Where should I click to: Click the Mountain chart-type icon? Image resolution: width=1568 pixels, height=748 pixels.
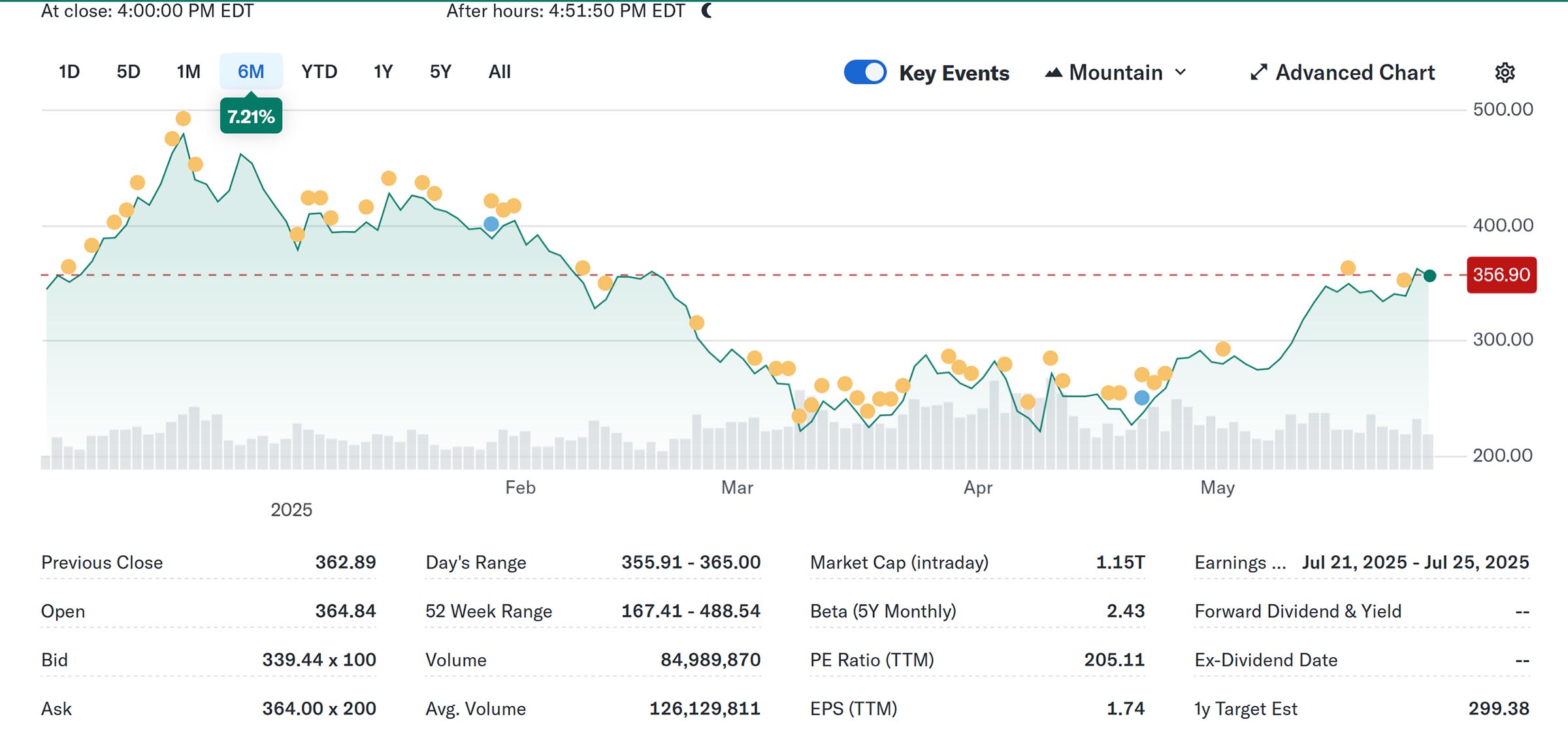tap(1053, 73)
